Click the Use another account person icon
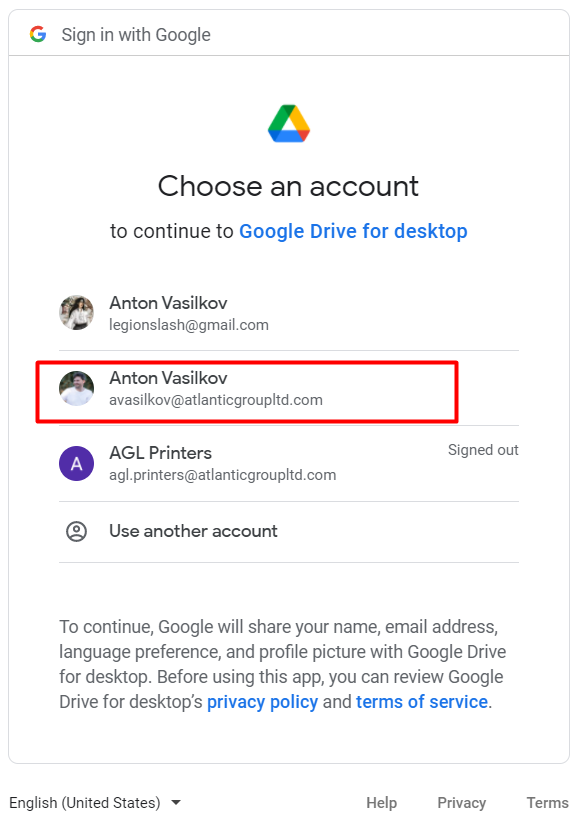The width and height of the screenshot is (575, 827). pyautogui.click(x=76, y=532)
